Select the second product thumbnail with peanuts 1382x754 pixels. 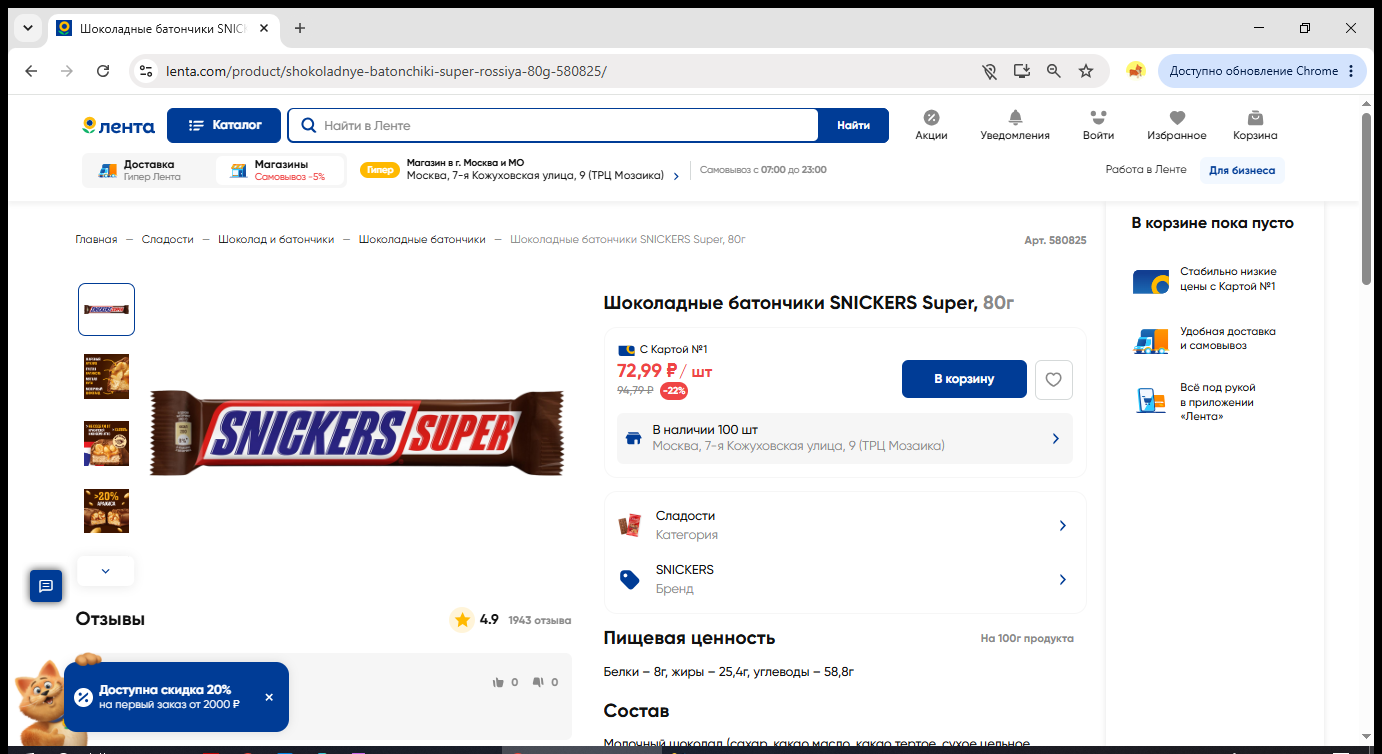(x=106, y=376)
